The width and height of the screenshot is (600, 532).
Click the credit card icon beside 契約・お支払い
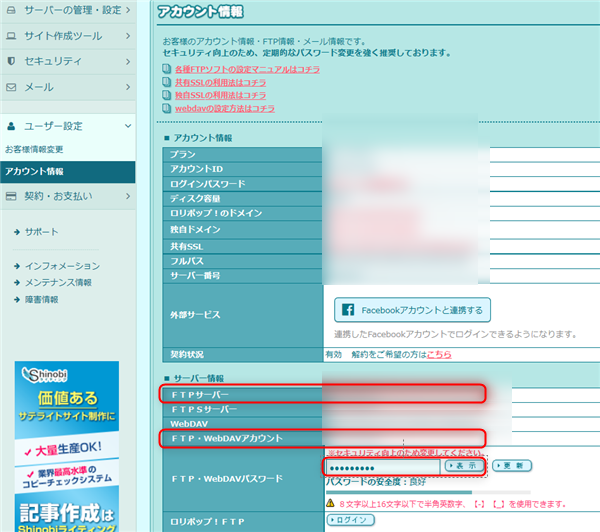click(11, 196)
